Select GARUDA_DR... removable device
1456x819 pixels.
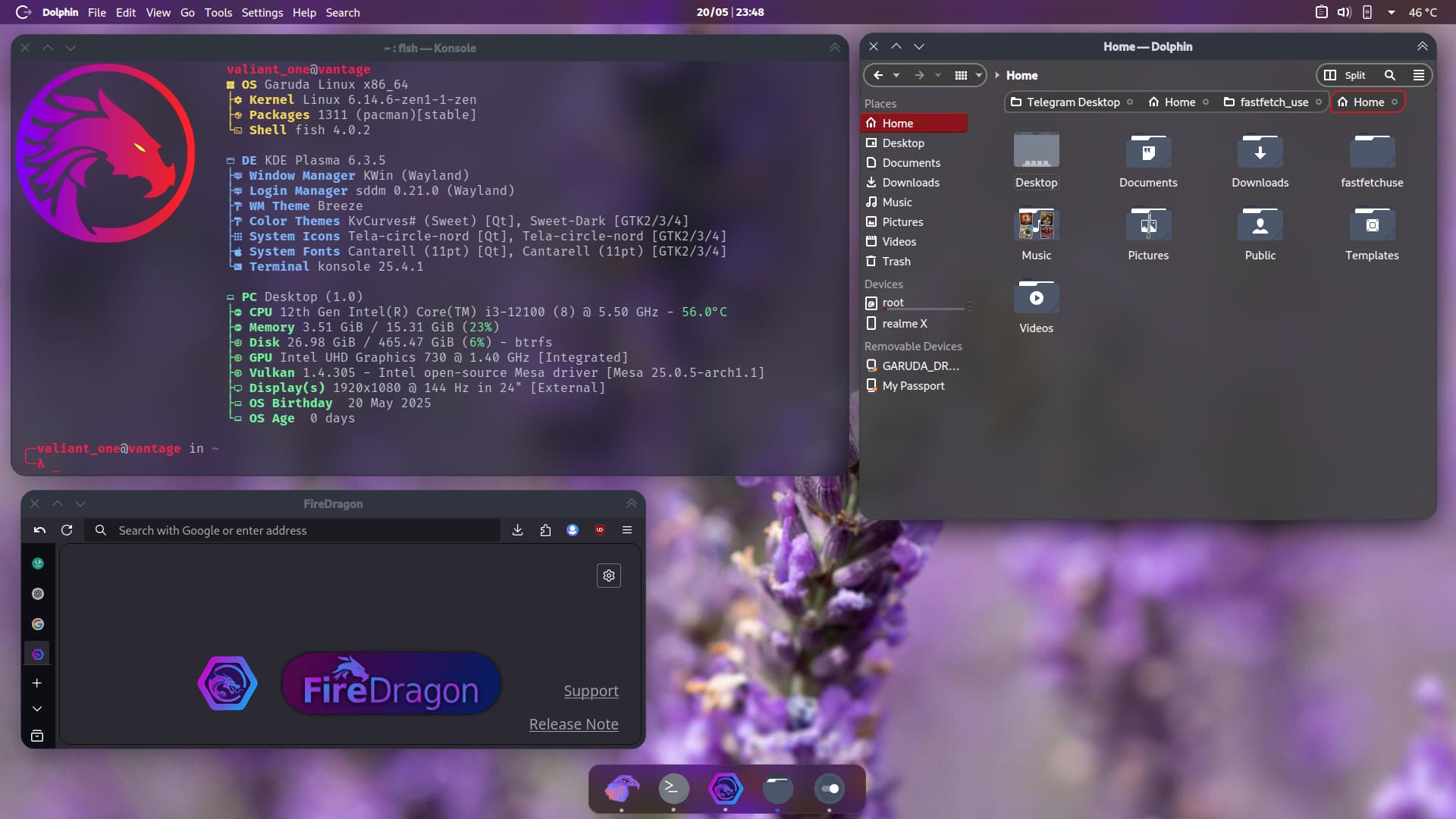[914, 366]
